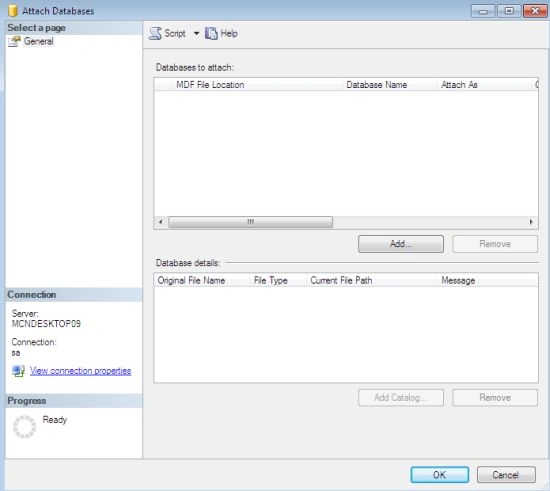550x491 pixels.
Task: Click Remove button under Database details
Action: click(x=495, y=397)
